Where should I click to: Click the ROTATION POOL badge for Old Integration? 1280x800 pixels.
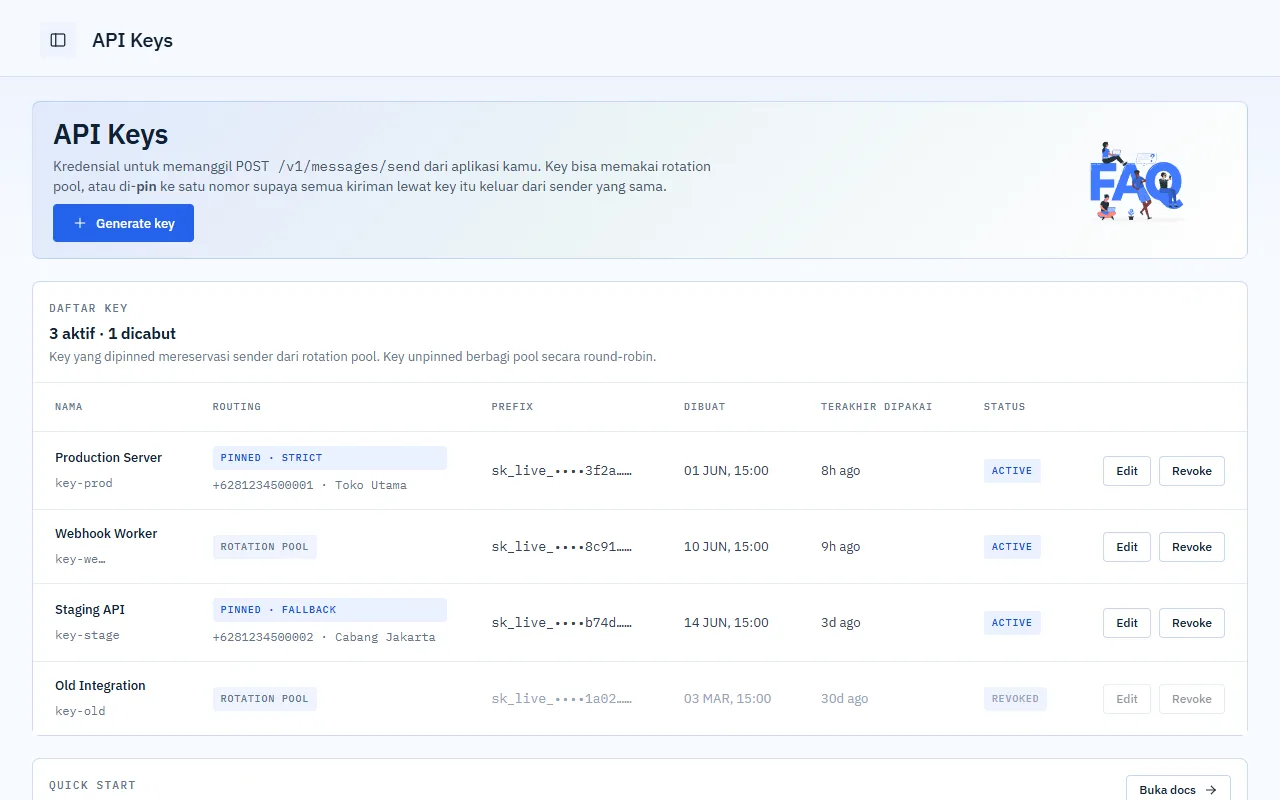265,699
